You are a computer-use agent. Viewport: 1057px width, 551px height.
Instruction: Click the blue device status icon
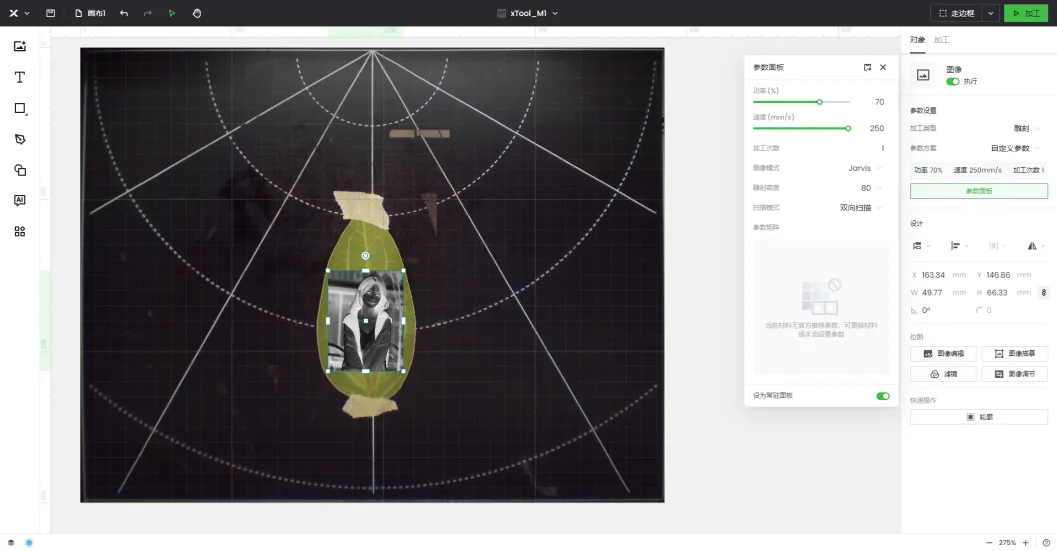[x=29, y=542]
